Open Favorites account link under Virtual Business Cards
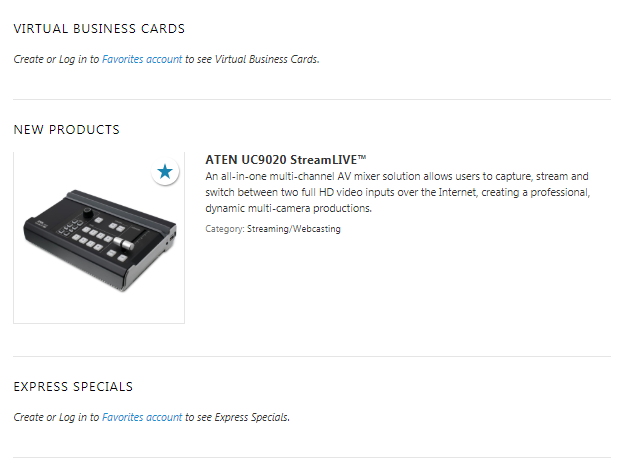637x465 pixels. 142,60
